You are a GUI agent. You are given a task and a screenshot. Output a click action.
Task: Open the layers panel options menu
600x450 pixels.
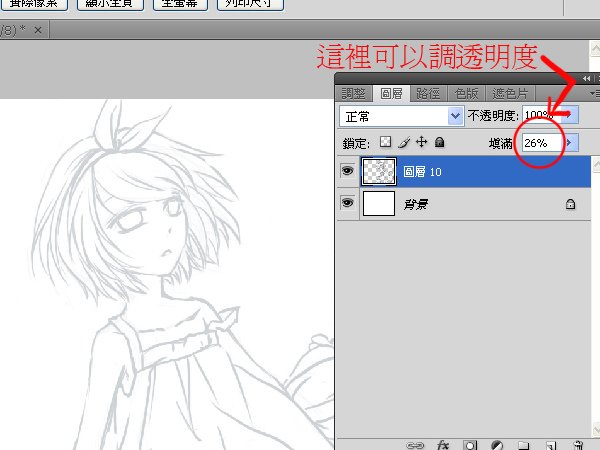point(595,93)
